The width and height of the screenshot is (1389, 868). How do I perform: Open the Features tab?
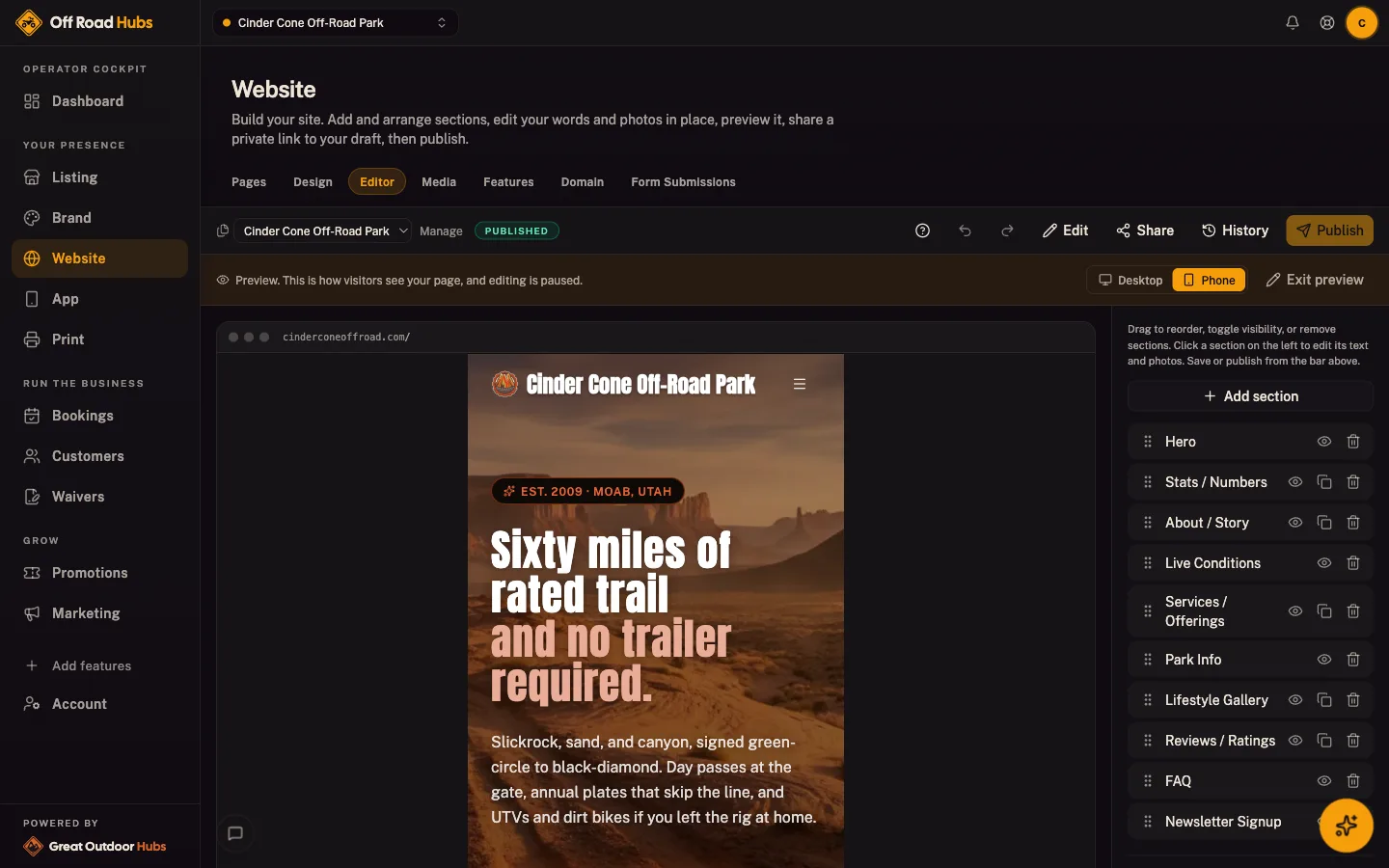[x=508, y=181]
